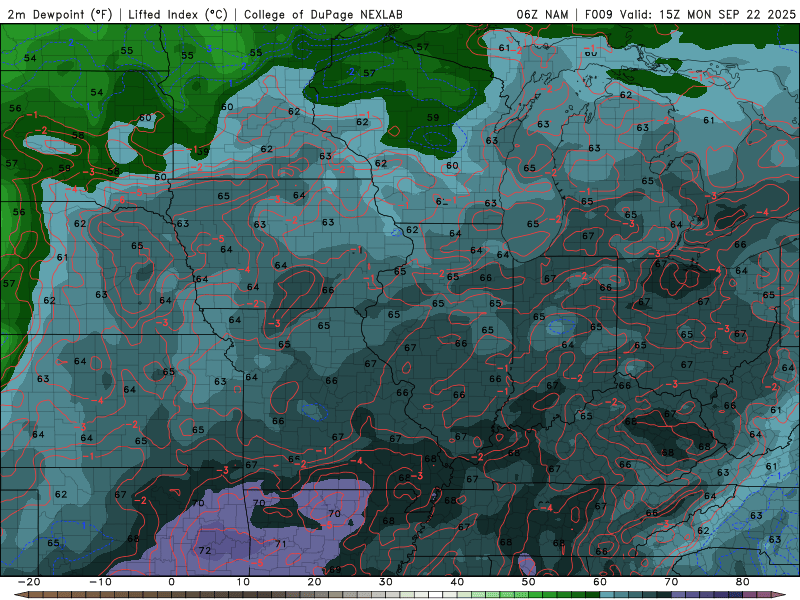
Task: Click the left arrow end of the colorbar
Action: (x=20, y=594)
